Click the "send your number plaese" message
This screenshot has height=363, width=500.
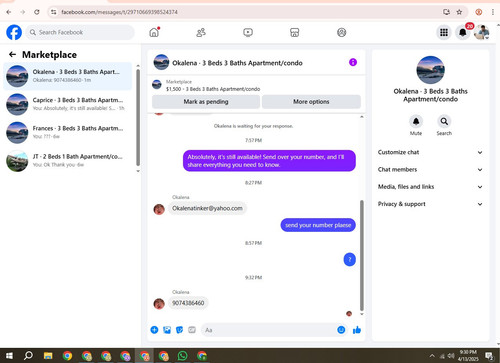point(318,225)
